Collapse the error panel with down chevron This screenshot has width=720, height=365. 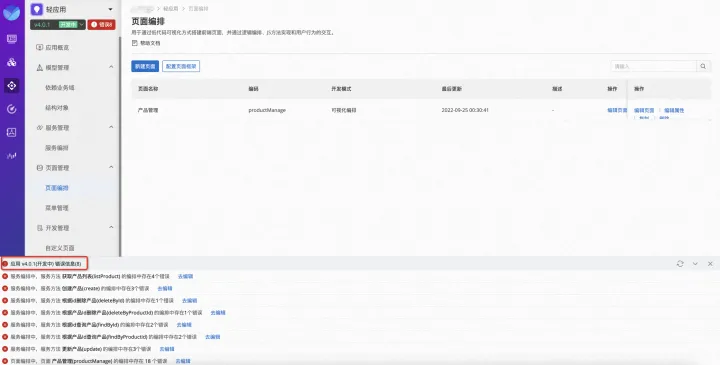click(695, 264)
